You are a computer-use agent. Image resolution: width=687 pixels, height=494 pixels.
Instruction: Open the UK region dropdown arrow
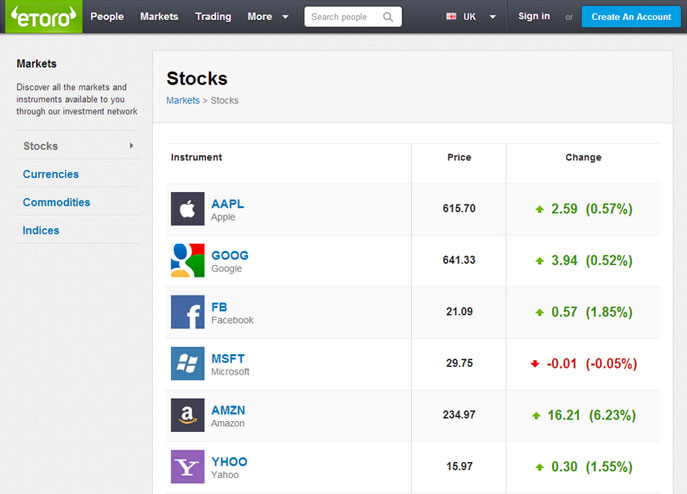tap(492, 17)
